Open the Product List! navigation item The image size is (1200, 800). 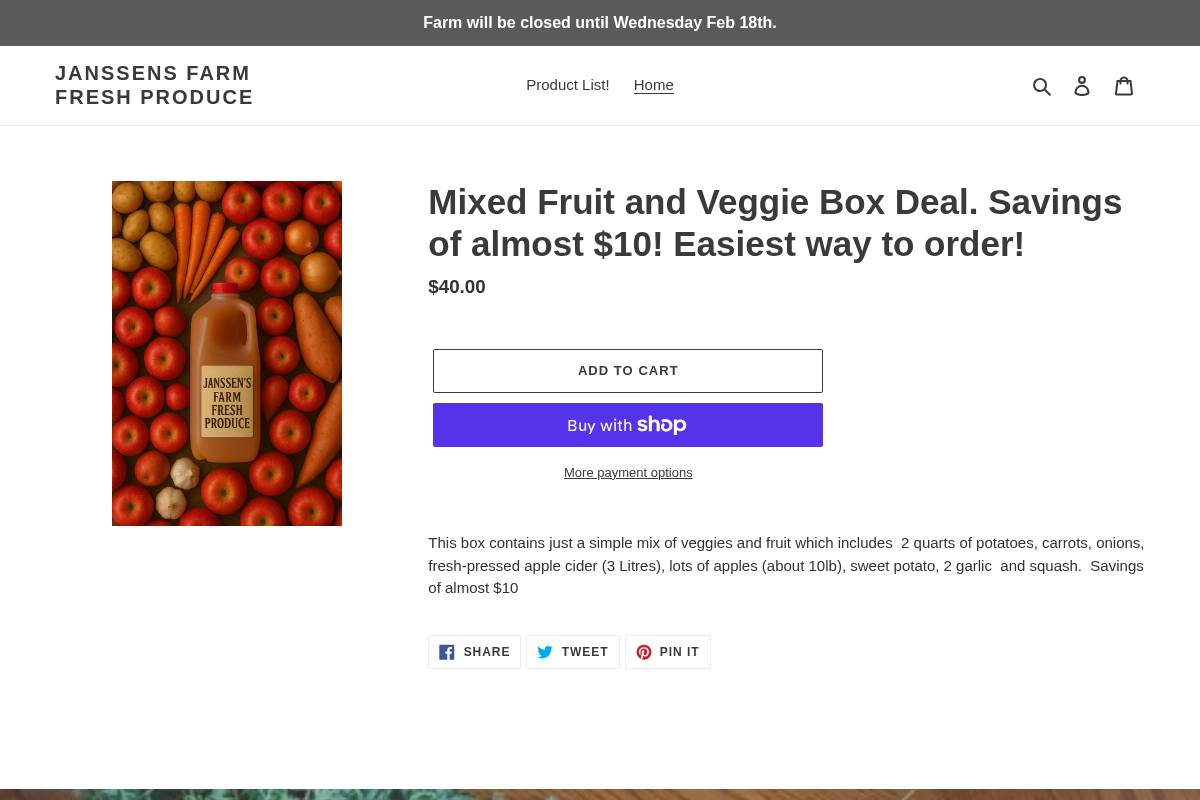tap(567, 85)
